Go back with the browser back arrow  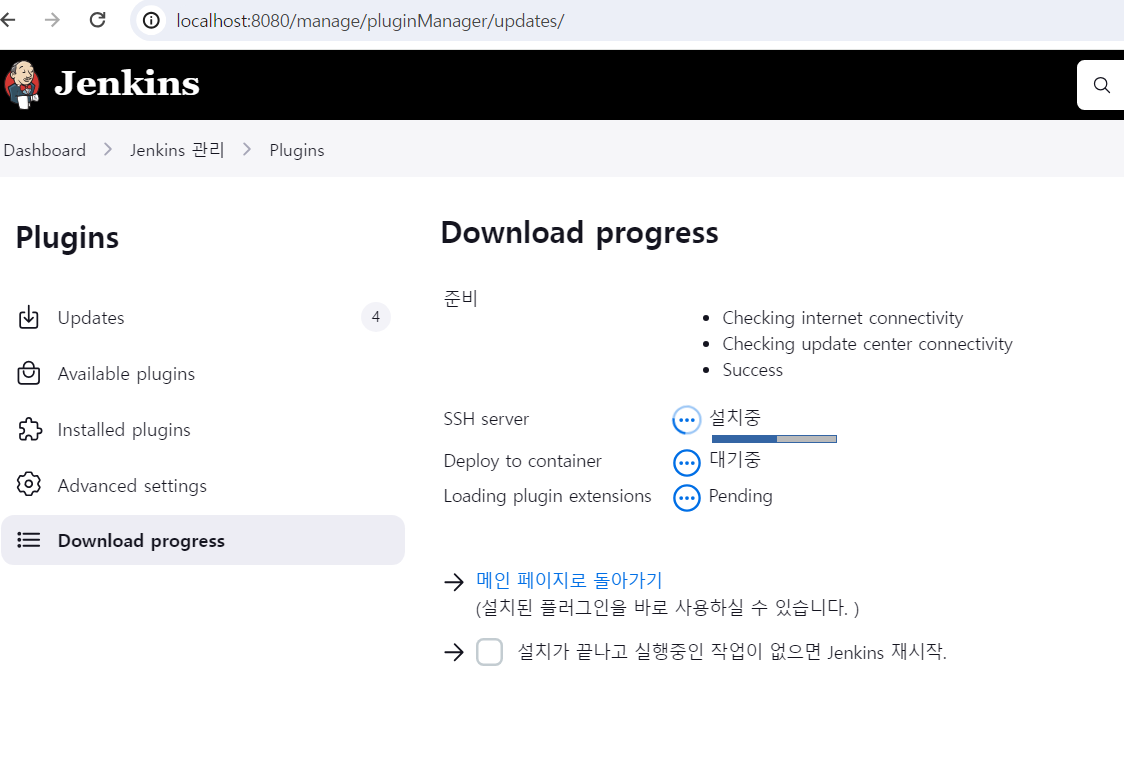7,20
